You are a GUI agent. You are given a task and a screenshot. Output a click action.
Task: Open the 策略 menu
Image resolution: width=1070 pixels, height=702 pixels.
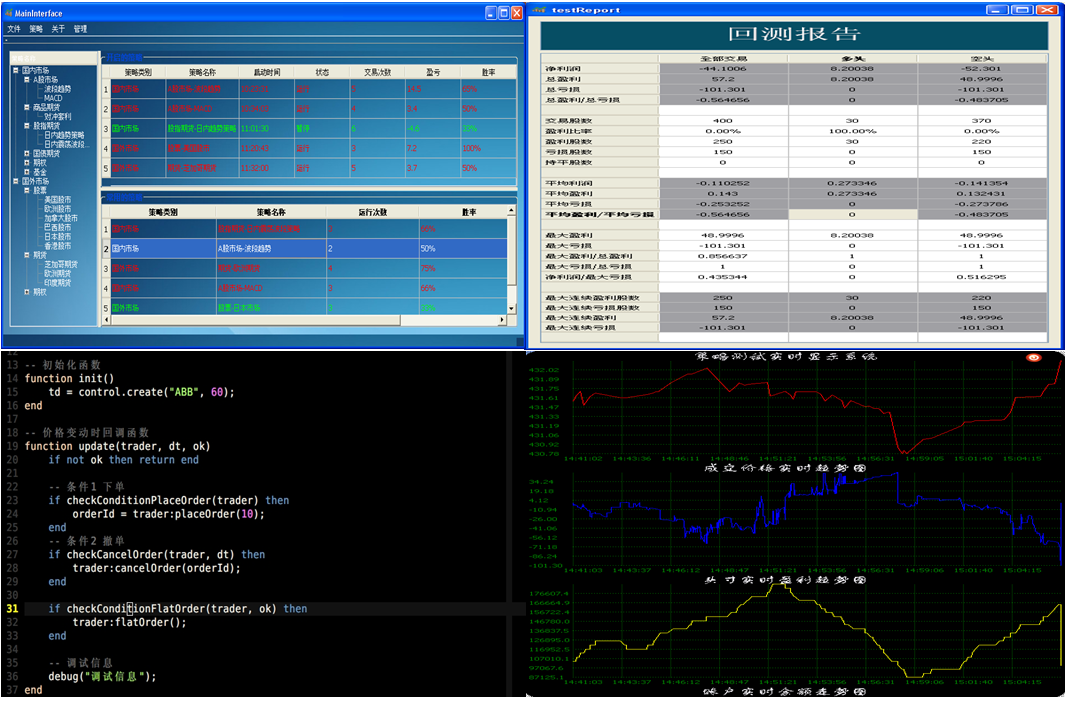coord(36,29)
